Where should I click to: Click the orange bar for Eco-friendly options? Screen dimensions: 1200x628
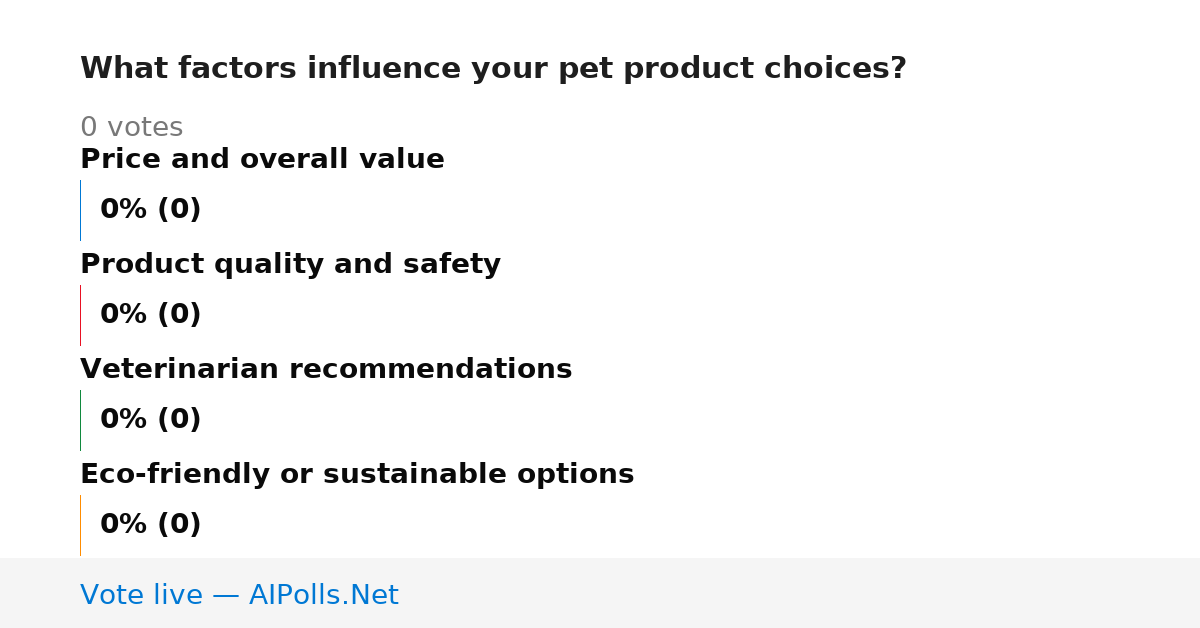point(80,525)
